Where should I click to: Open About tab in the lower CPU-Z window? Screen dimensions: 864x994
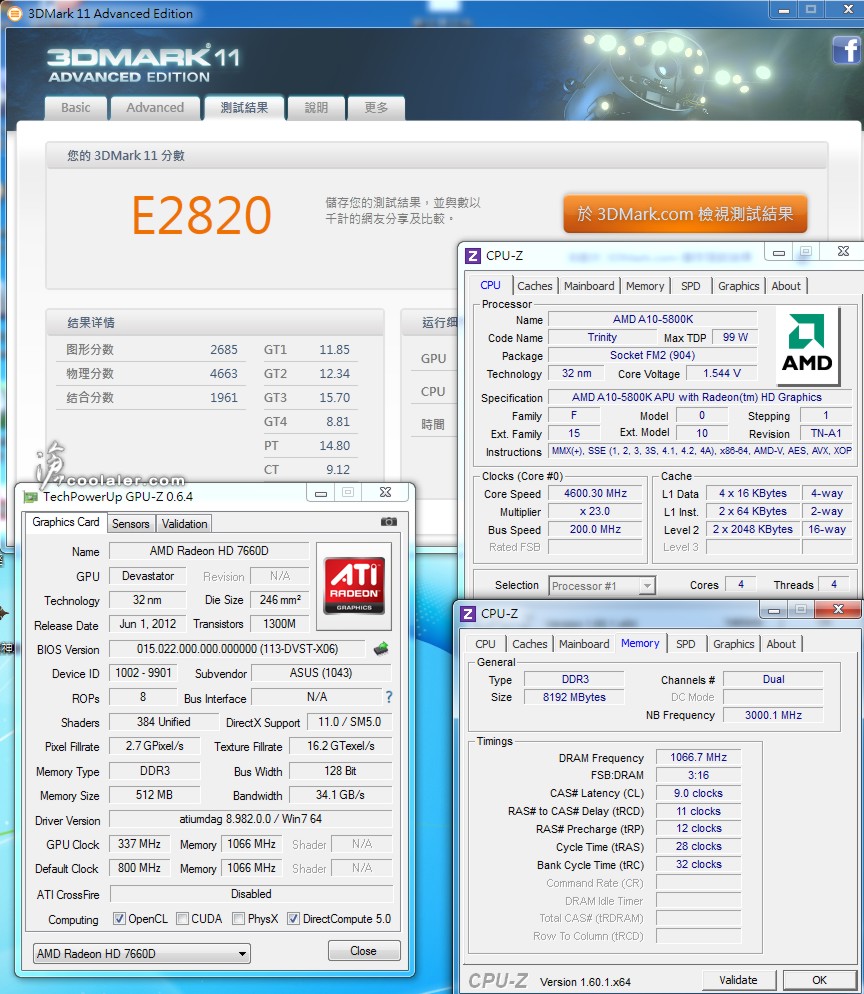click(x=781, y=643)
